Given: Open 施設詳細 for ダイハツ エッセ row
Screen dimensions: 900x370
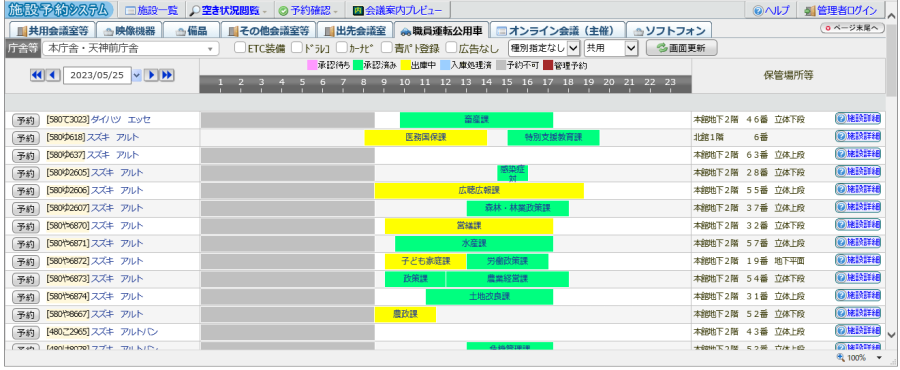Looking at the screenshot, I should (858, 119).
